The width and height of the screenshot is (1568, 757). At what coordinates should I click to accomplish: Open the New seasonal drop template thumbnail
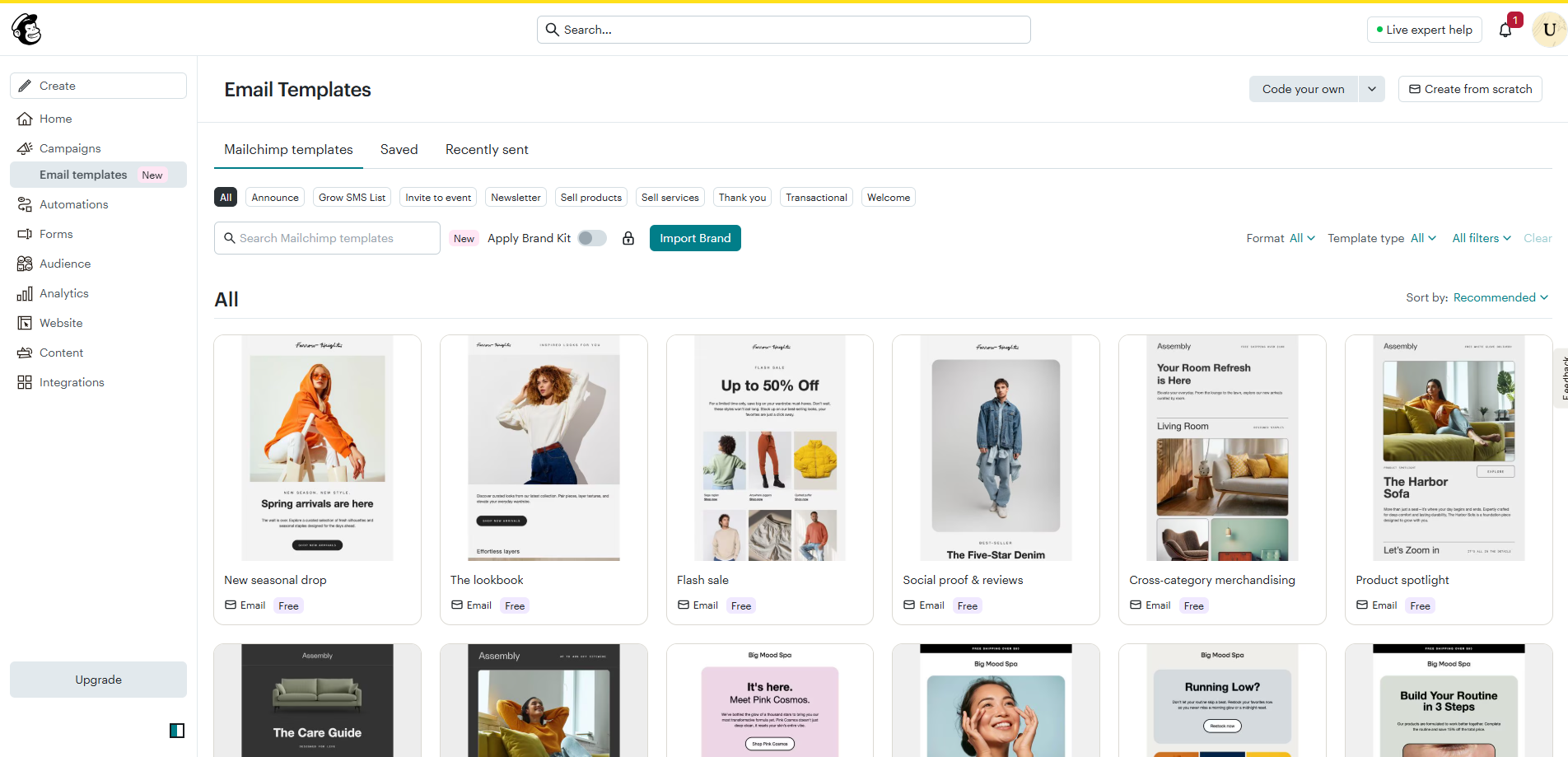(x=317, y=448)
